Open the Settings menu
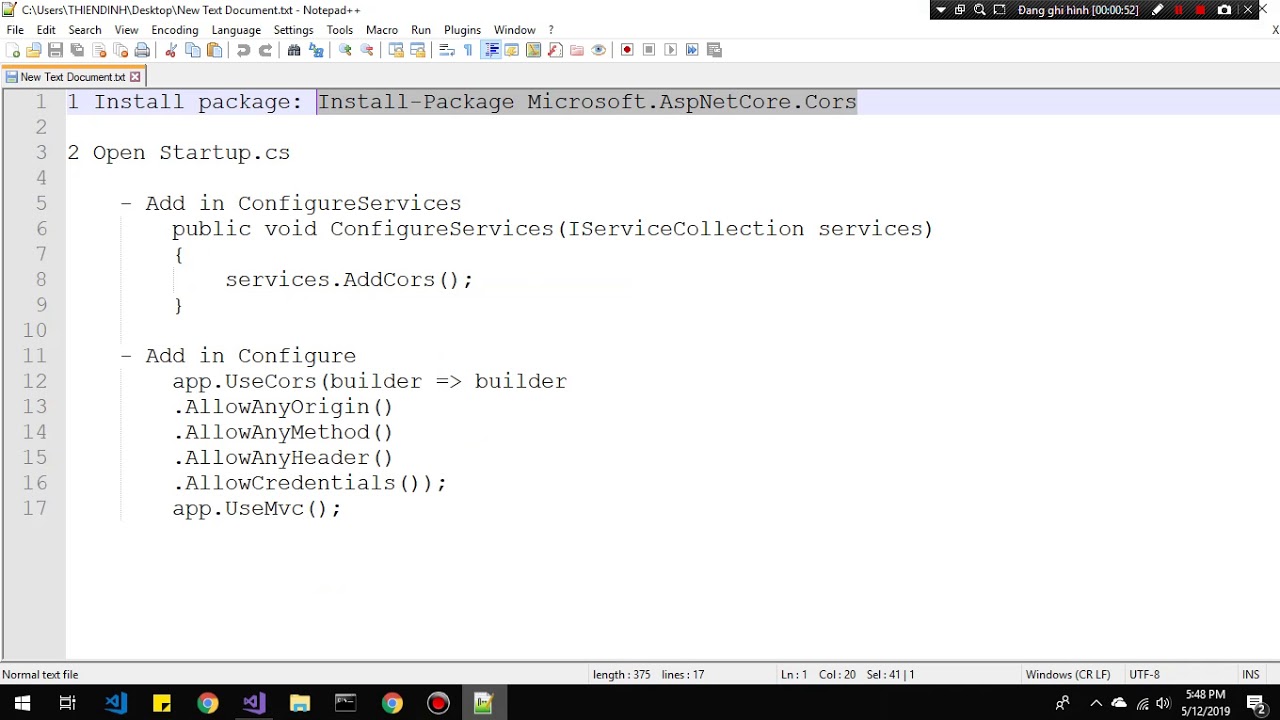Screen dimensions: 1280x720 (293, 30)
